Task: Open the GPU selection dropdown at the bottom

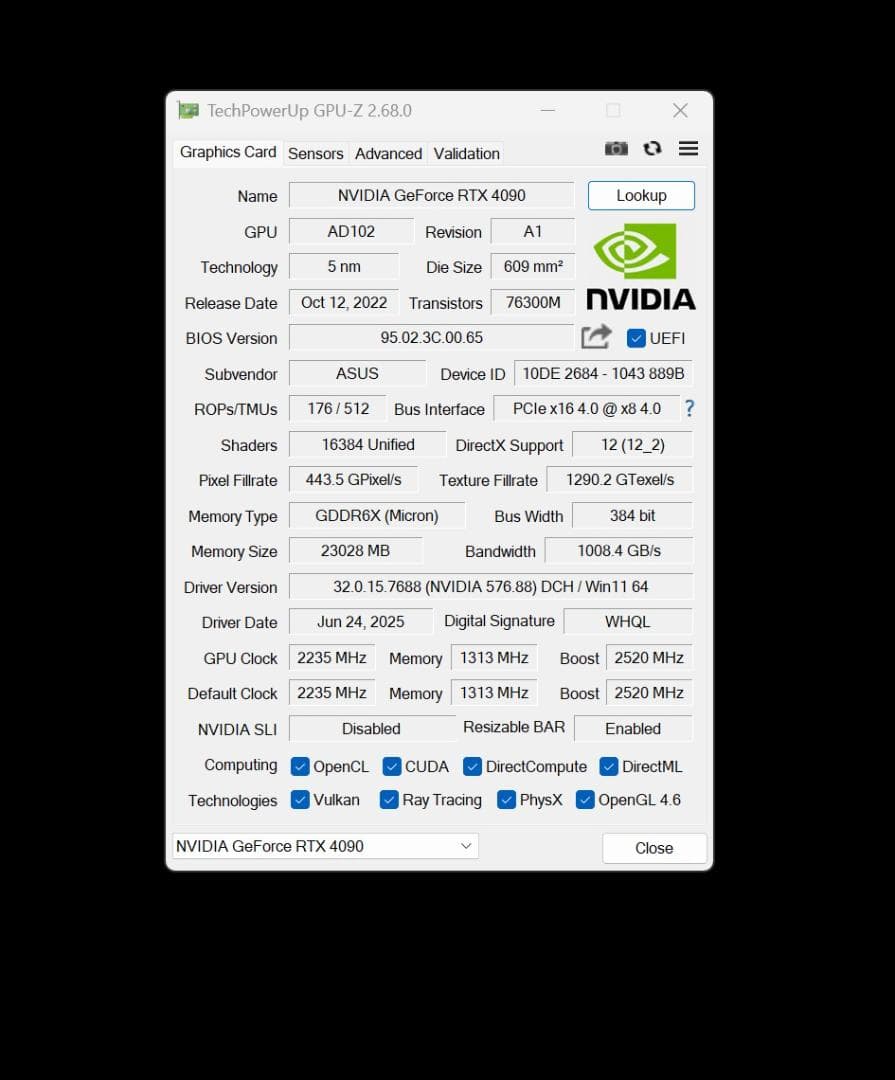Action: tap(325, 846)
